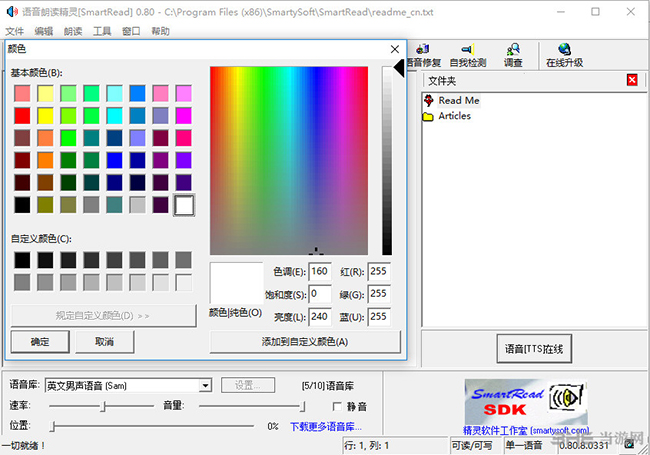Screen dimensions: 650x455
Task: Select the first black custom color swatch
Action: pos(22,260)
